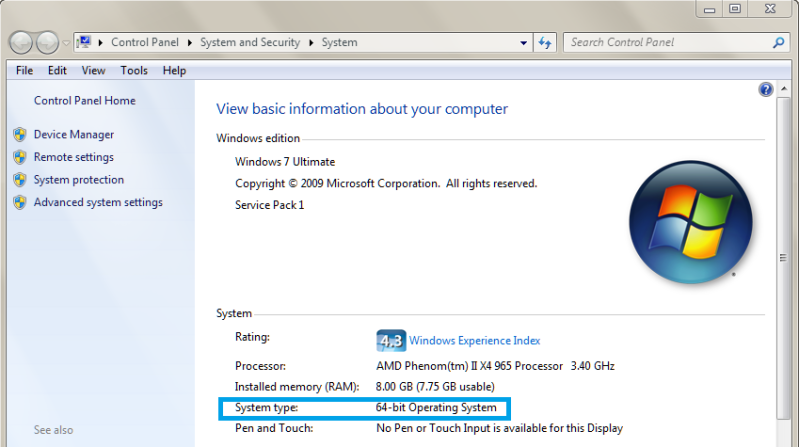The width and height of the screenshot is (799, 447).
Task: Click the System breadcrumb item
Action: pyautogui.click(x=339, y=42)
